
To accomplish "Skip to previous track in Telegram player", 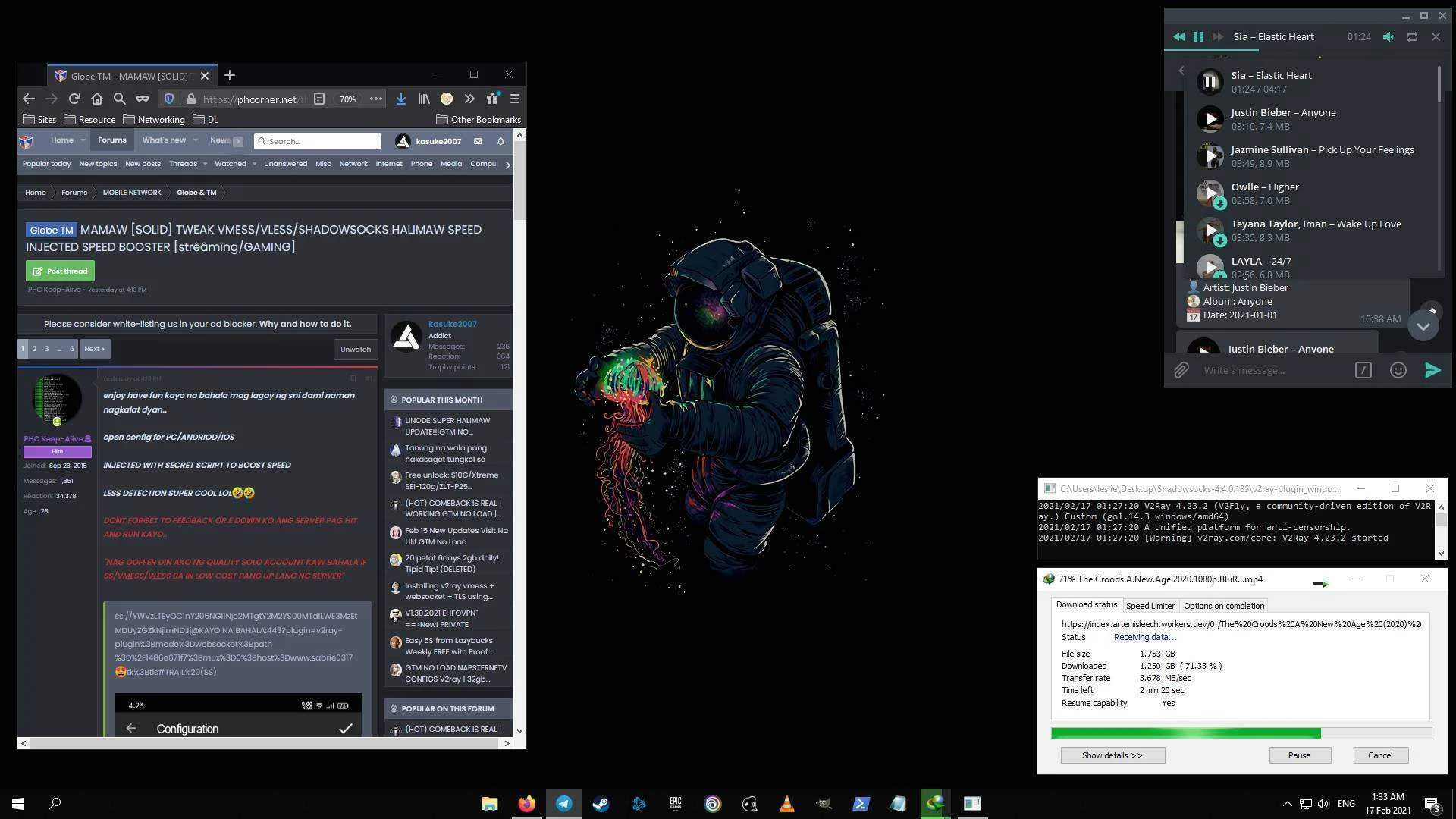I will click(x=1178, y=36).
